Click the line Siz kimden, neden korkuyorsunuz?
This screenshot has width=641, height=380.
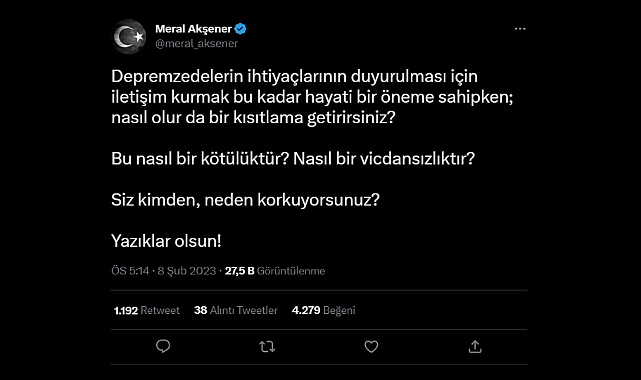(x=245, y=200)
